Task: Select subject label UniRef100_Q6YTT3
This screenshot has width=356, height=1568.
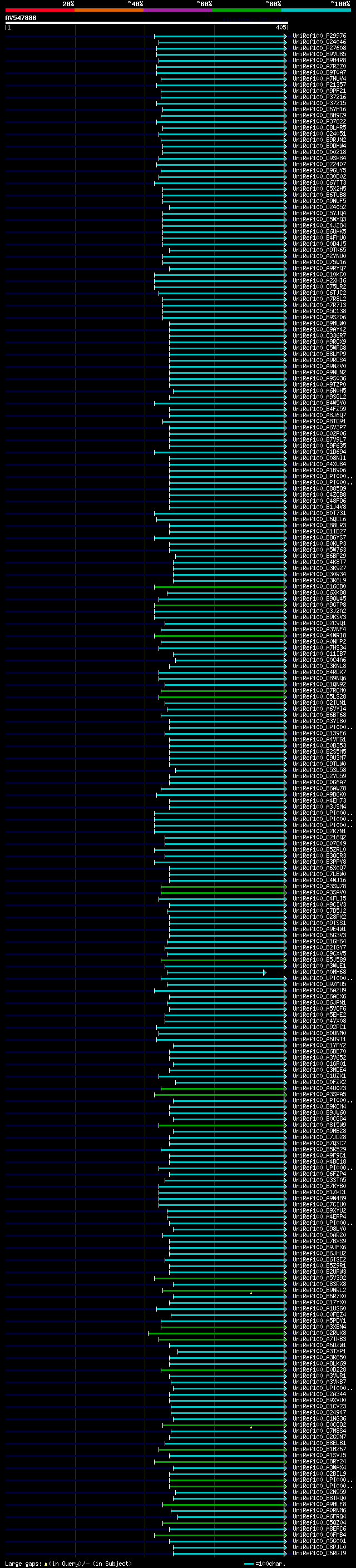Action: click(x=319, y=182)
